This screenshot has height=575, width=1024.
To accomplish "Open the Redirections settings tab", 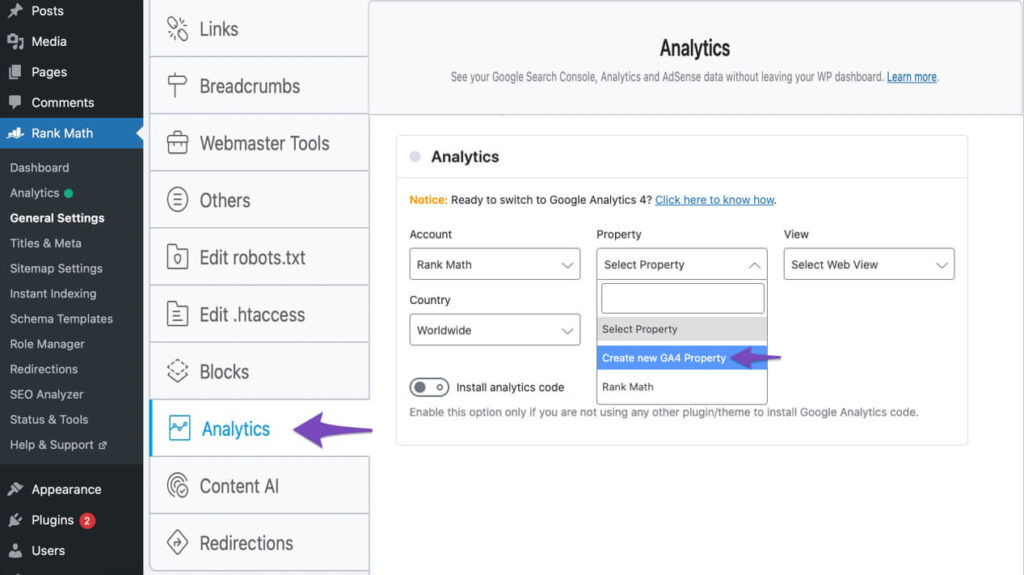I will coord(259,542).
